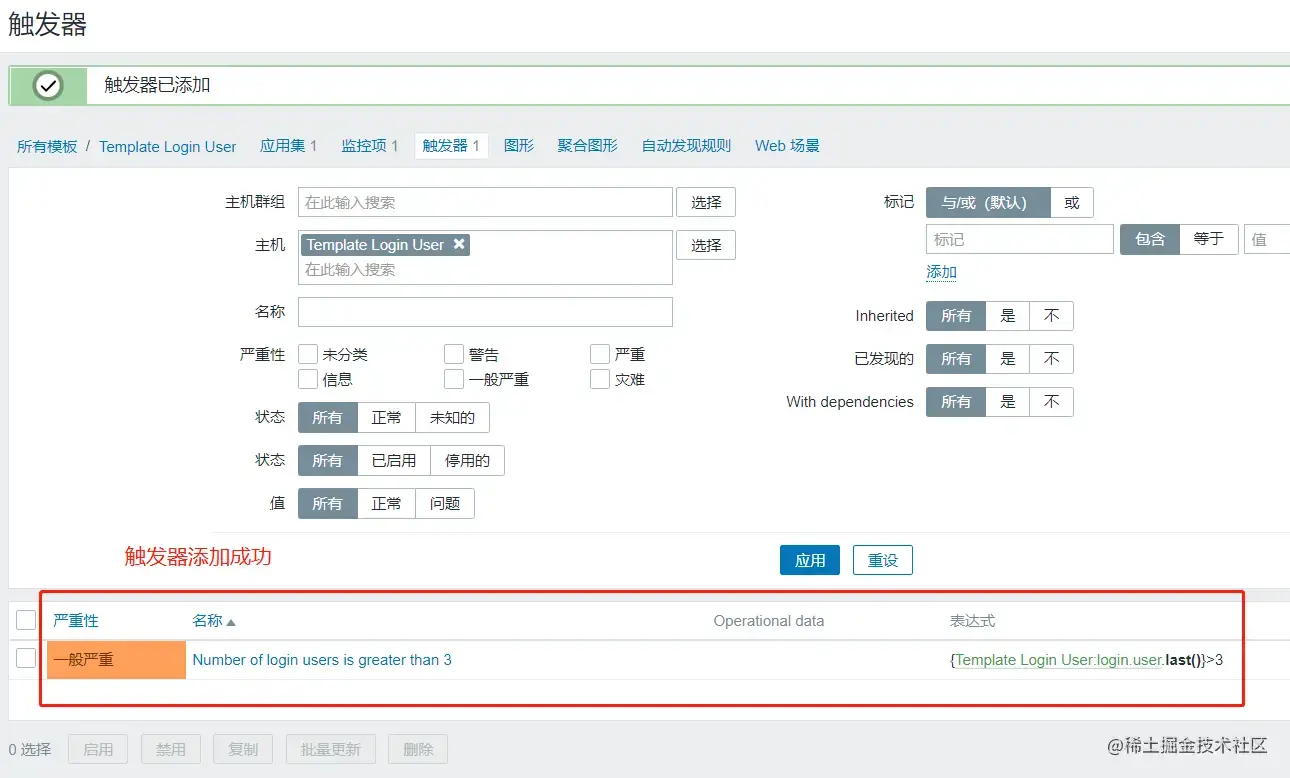Click the 触发器已添加 success message
The height and width of the screenshot is (778, 1290).
tap(157, 85)
